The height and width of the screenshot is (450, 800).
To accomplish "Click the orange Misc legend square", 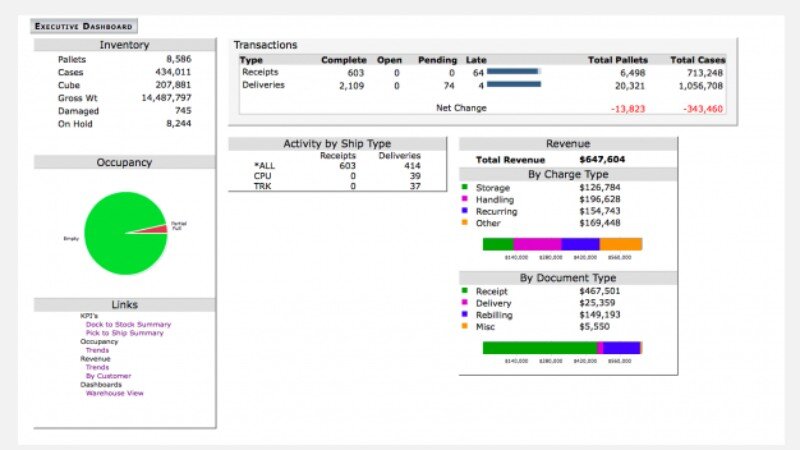I will pyautogui.click(x=465, y=327).
